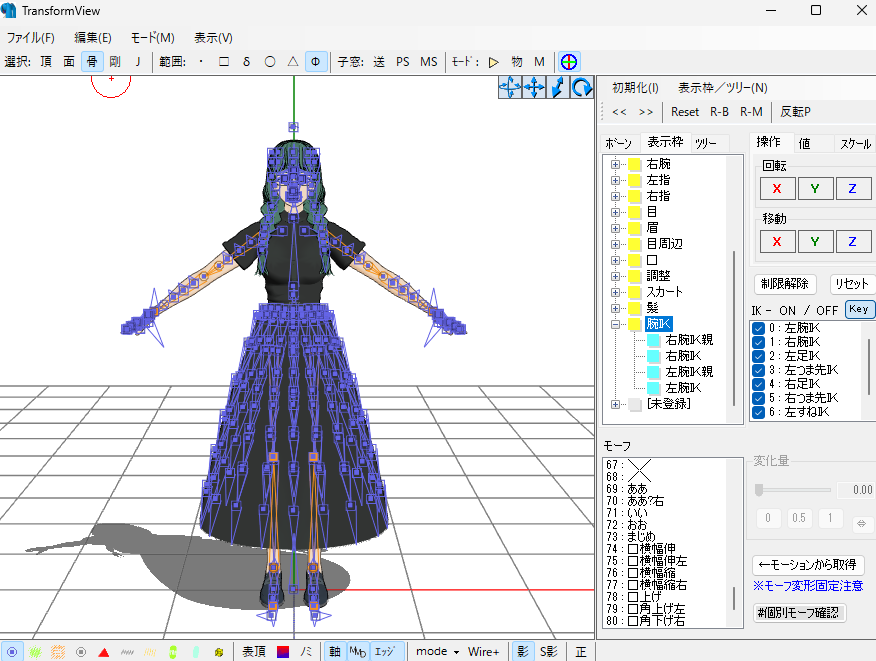Toggle the green hatched display icon
Viewport: 876px width, 661px height.
click(35, 652)
